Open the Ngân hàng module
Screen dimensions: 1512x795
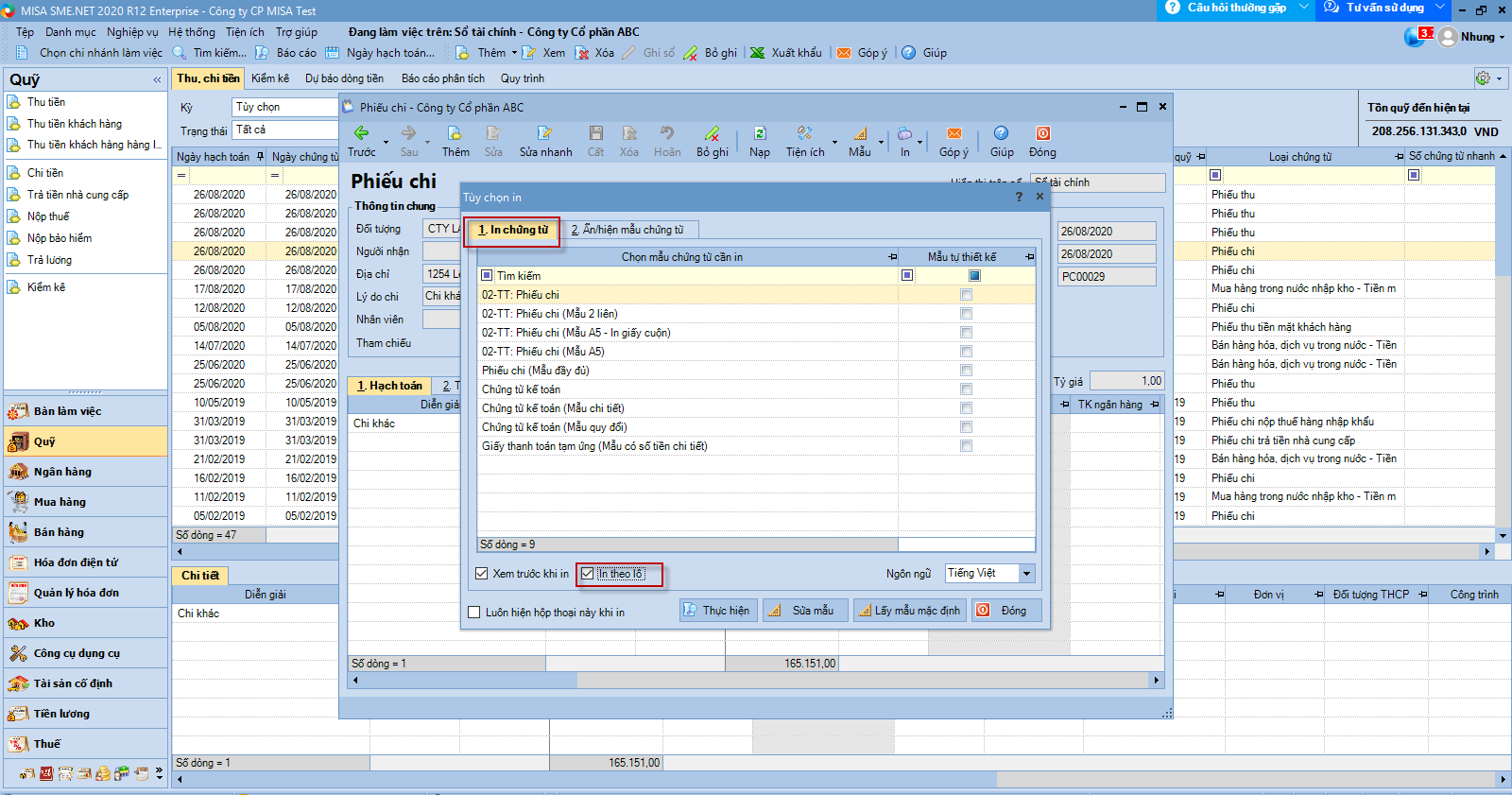[86, 472]
